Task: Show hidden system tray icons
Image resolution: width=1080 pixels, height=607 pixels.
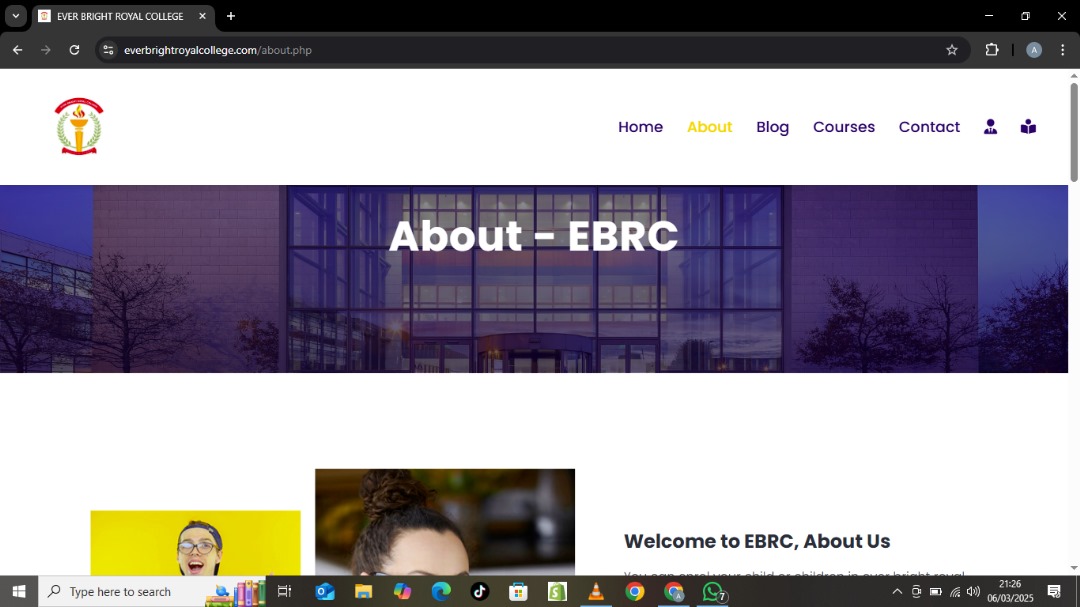Action: [x=897, y=591]
